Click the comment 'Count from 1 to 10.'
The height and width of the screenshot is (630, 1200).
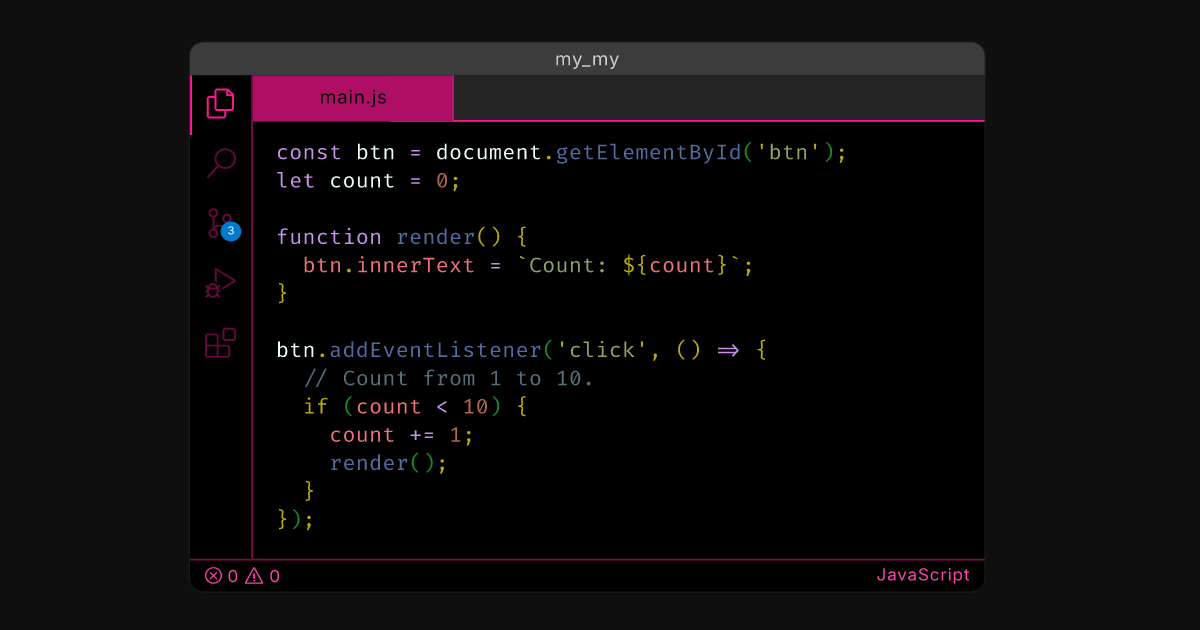(x=449, y=378)
